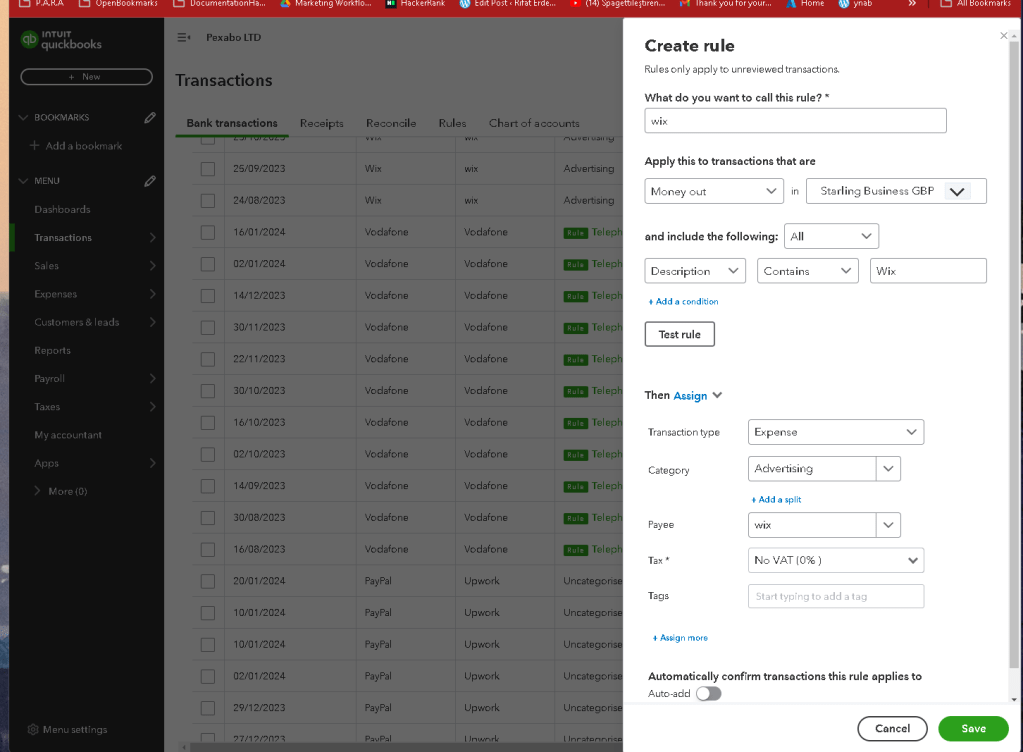Open the ynab bookmark
Image resolution: width=1023 pixels, height=752 pixels.
(x=855, y=4)
